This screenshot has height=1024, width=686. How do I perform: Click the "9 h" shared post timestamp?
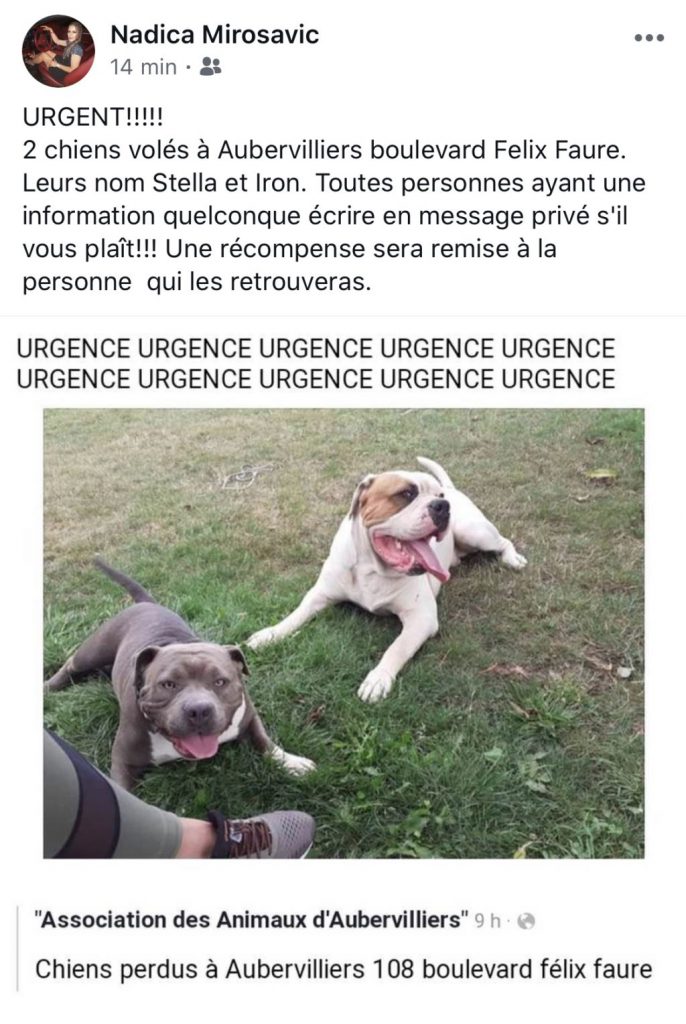[487, 921]
